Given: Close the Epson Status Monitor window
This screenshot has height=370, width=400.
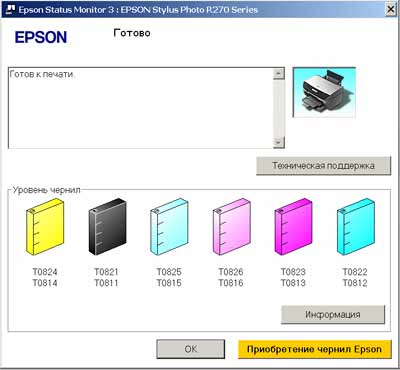Looking at the screenshot, I should (x=391, y=9).
